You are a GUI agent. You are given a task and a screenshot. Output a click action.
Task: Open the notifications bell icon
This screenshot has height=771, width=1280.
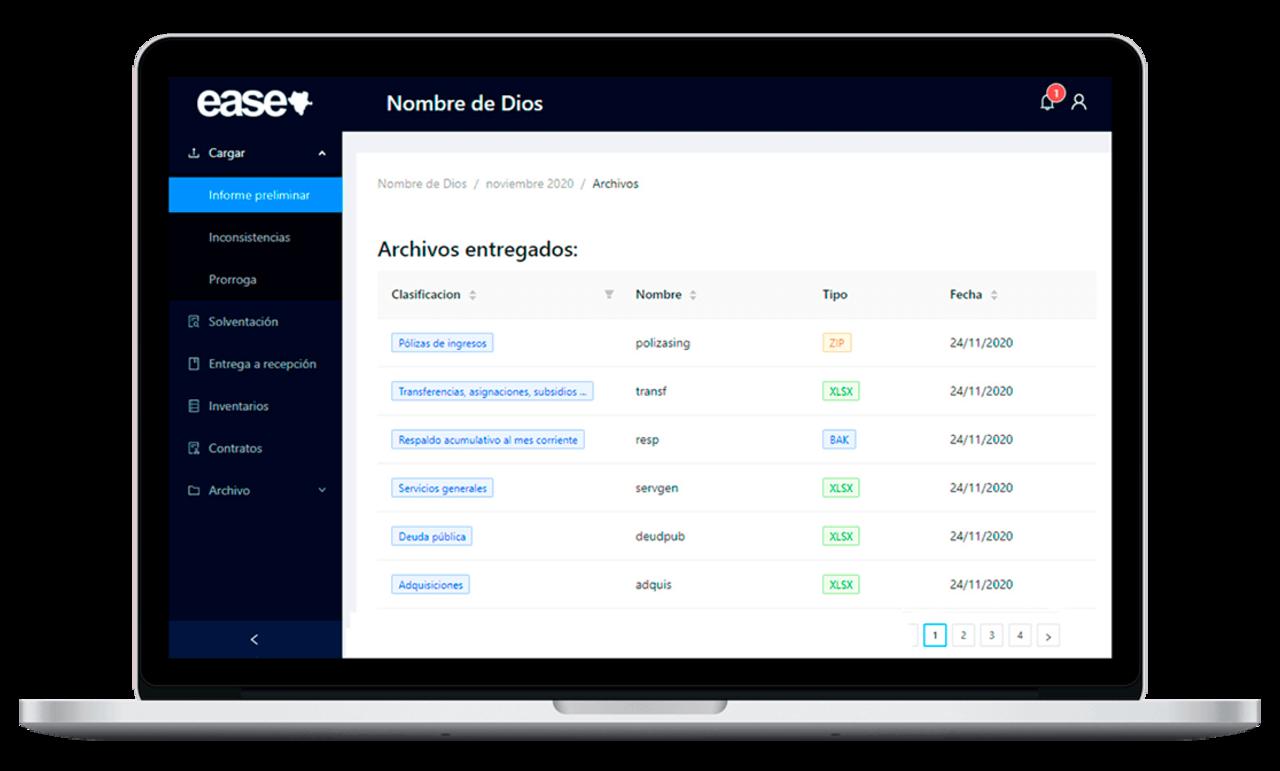click(x=1047, y=102)
